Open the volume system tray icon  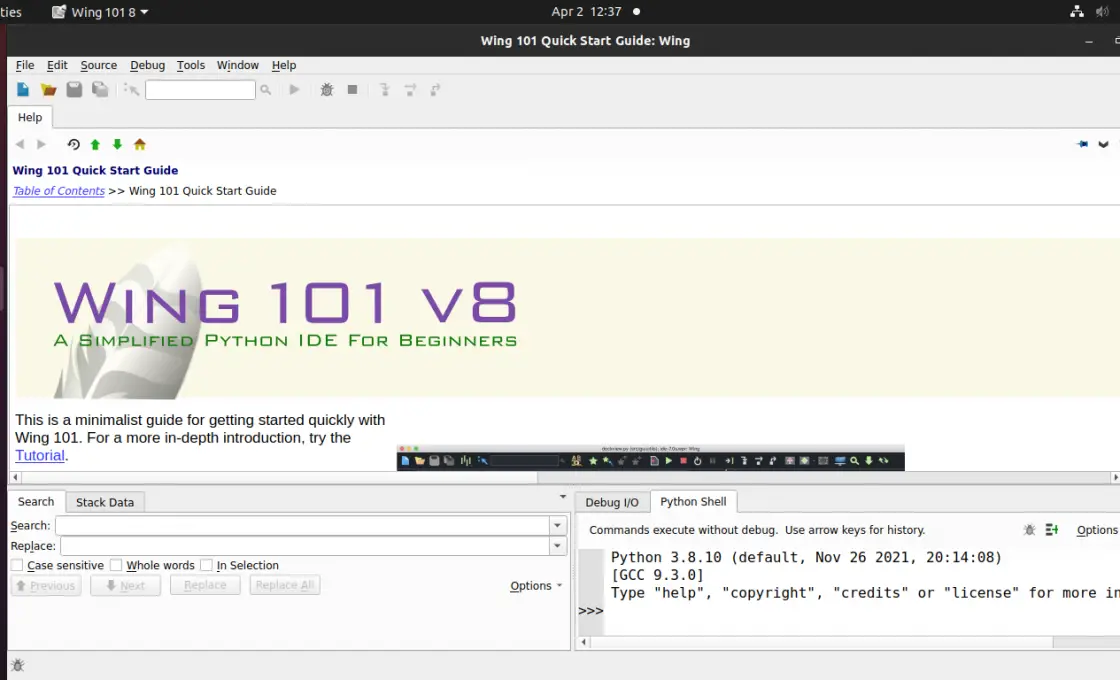coord(1102,11)
